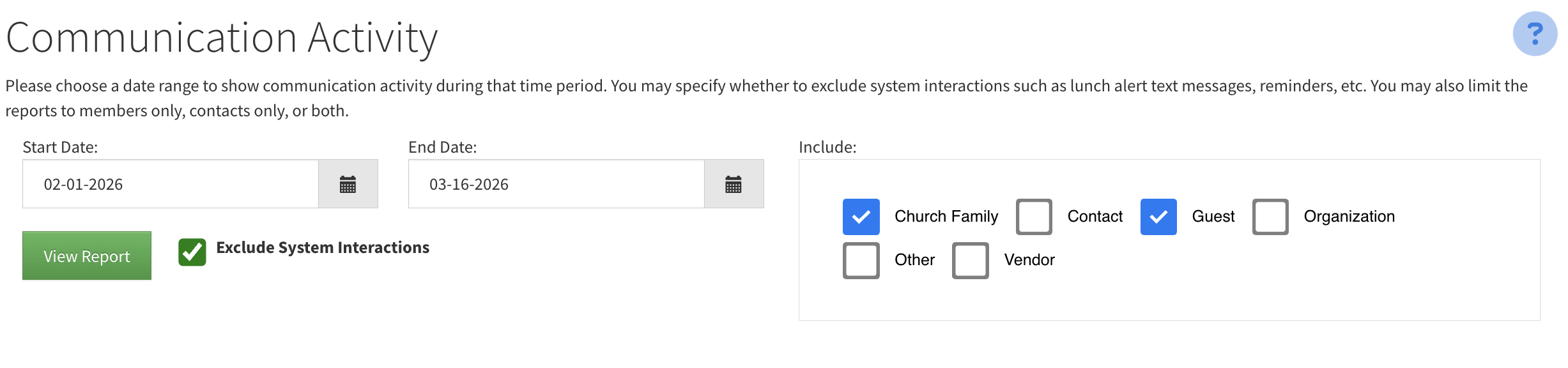Image resolution: width=1568 pixels, height=368 pixels.
Task: Click the "Other" label text
Action: click(x=914, y=261)
